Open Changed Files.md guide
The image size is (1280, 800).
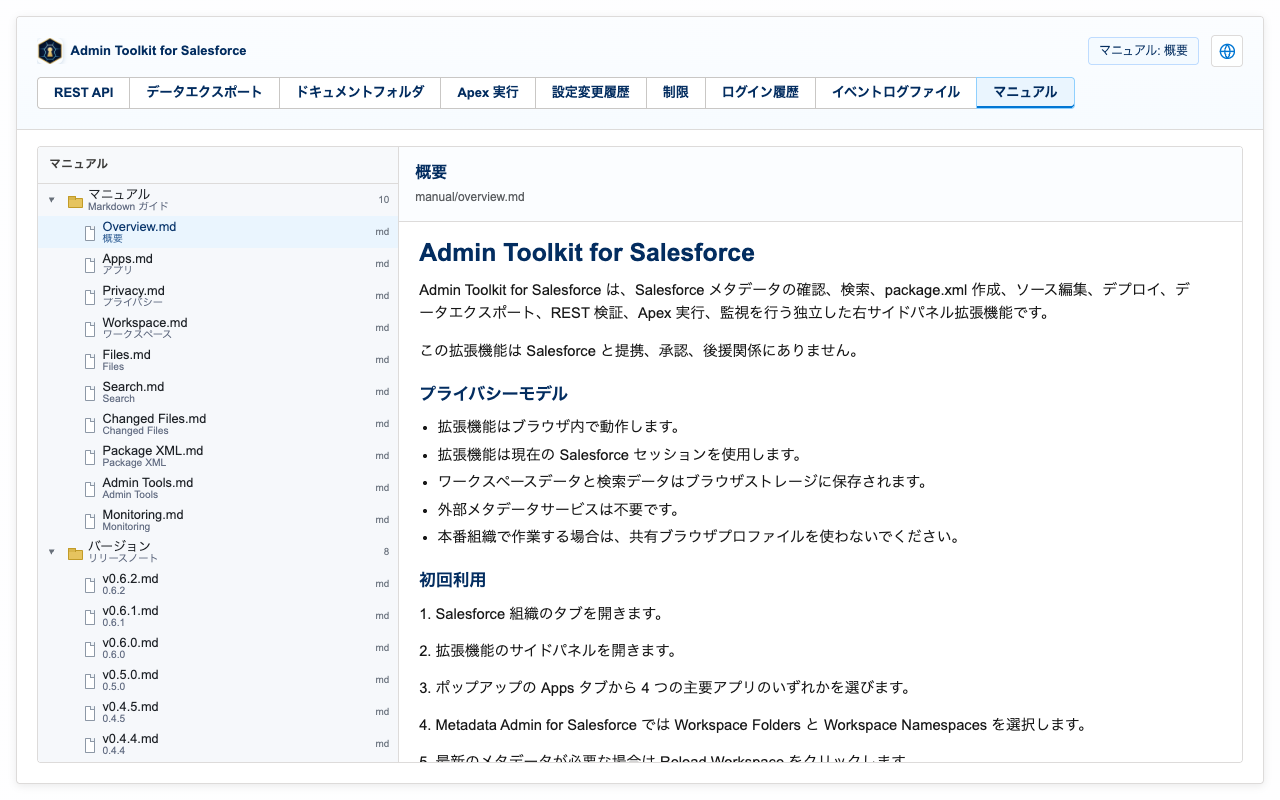tap(218, 424)
